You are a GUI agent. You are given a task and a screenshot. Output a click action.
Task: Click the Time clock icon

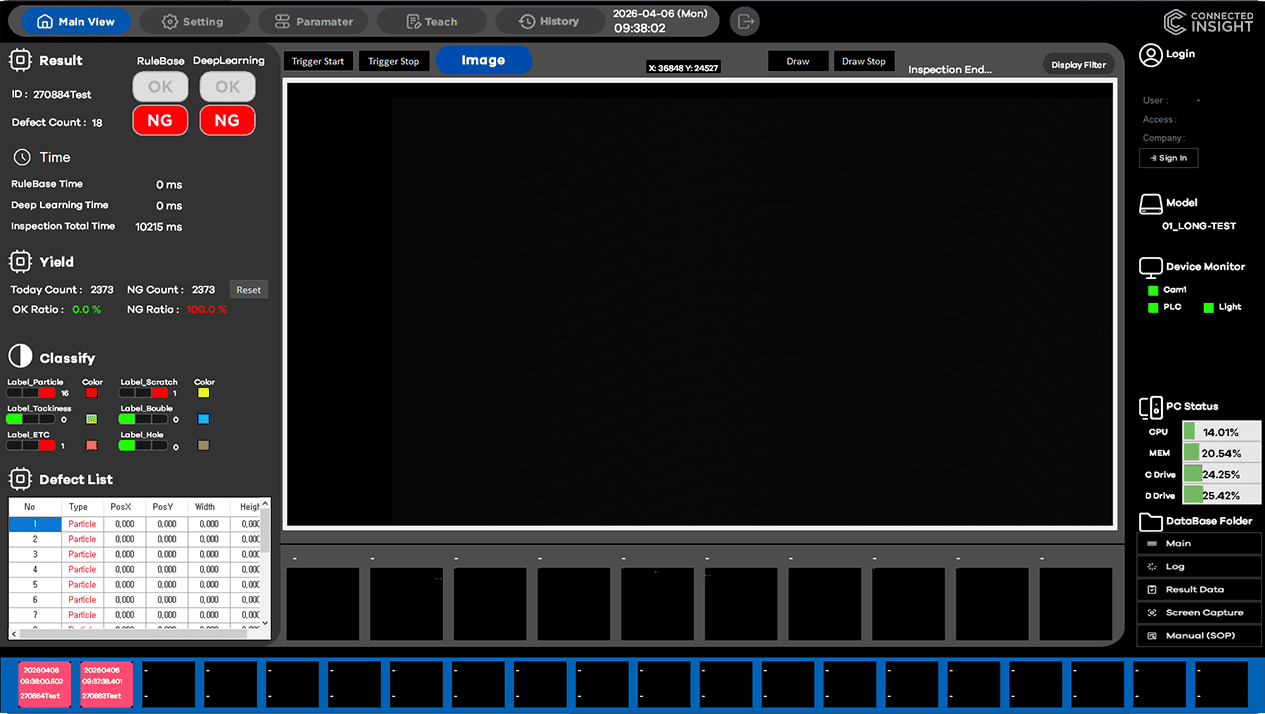(22, 157)
